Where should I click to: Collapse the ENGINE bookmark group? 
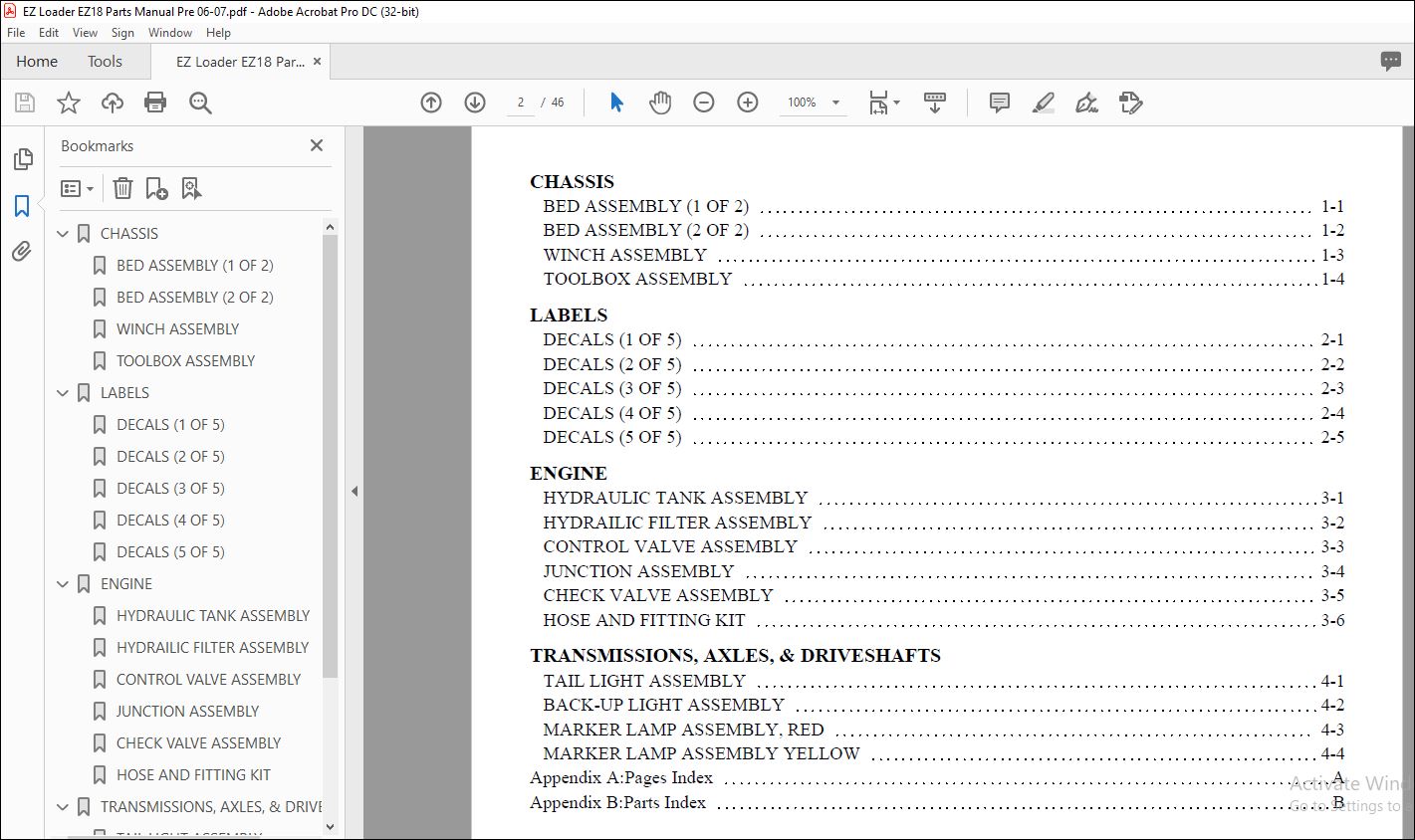coord(63,584)
